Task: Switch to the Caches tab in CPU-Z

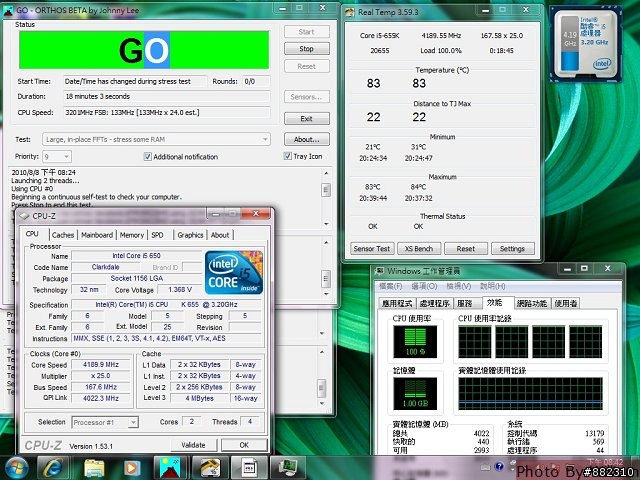Action: [x=63, y=235]
